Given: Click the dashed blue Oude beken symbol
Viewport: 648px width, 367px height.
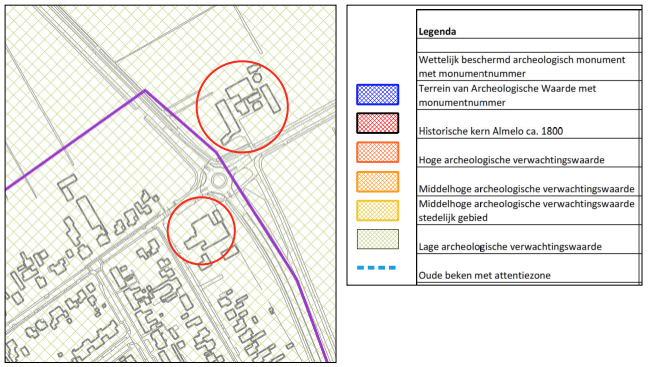Looking at the screenshot, I should 376,268.
